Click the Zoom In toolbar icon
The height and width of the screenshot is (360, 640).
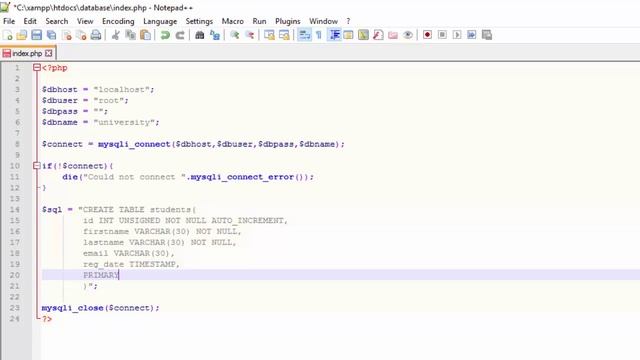pos(234,35)
